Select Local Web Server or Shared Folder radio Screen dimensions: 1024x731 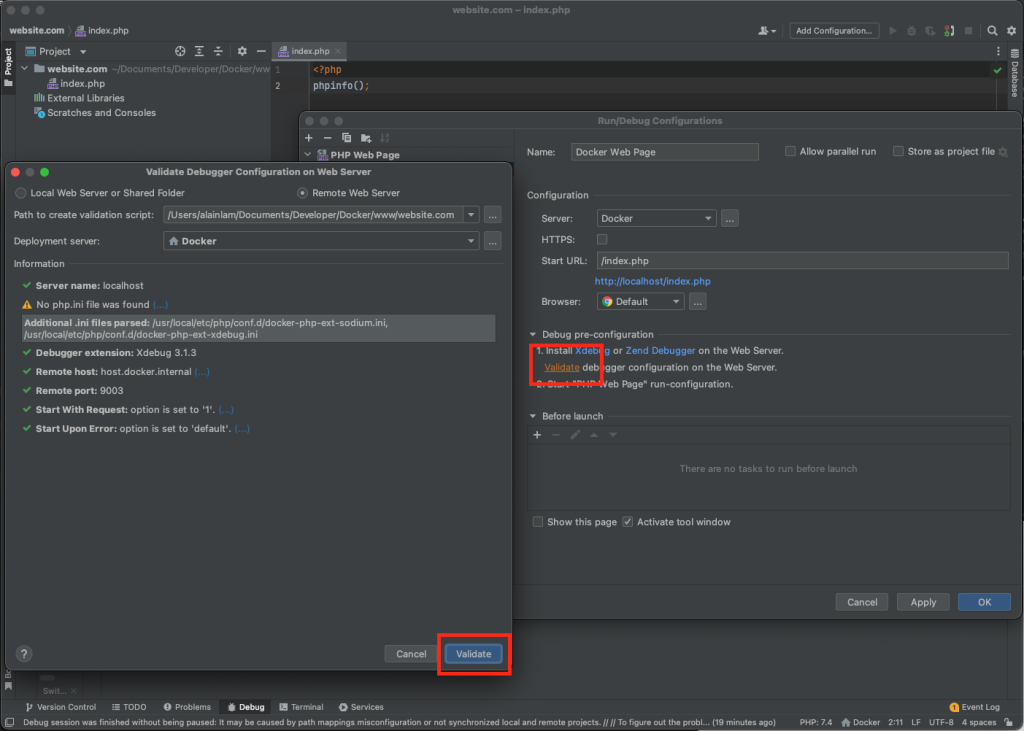point(21,193)
